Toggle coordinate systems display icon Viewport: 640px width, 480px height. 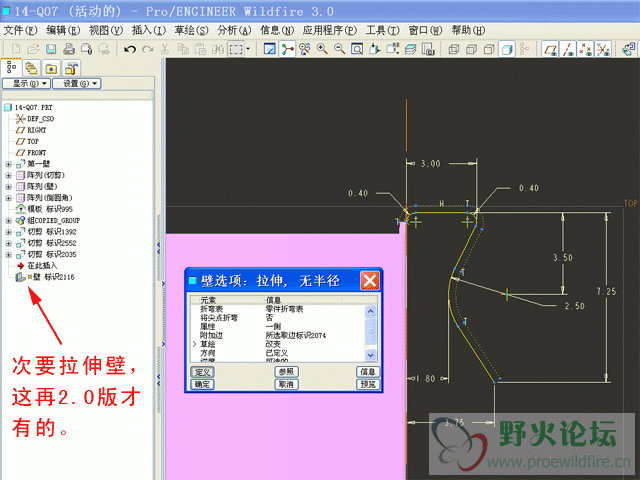click(603, 49)
